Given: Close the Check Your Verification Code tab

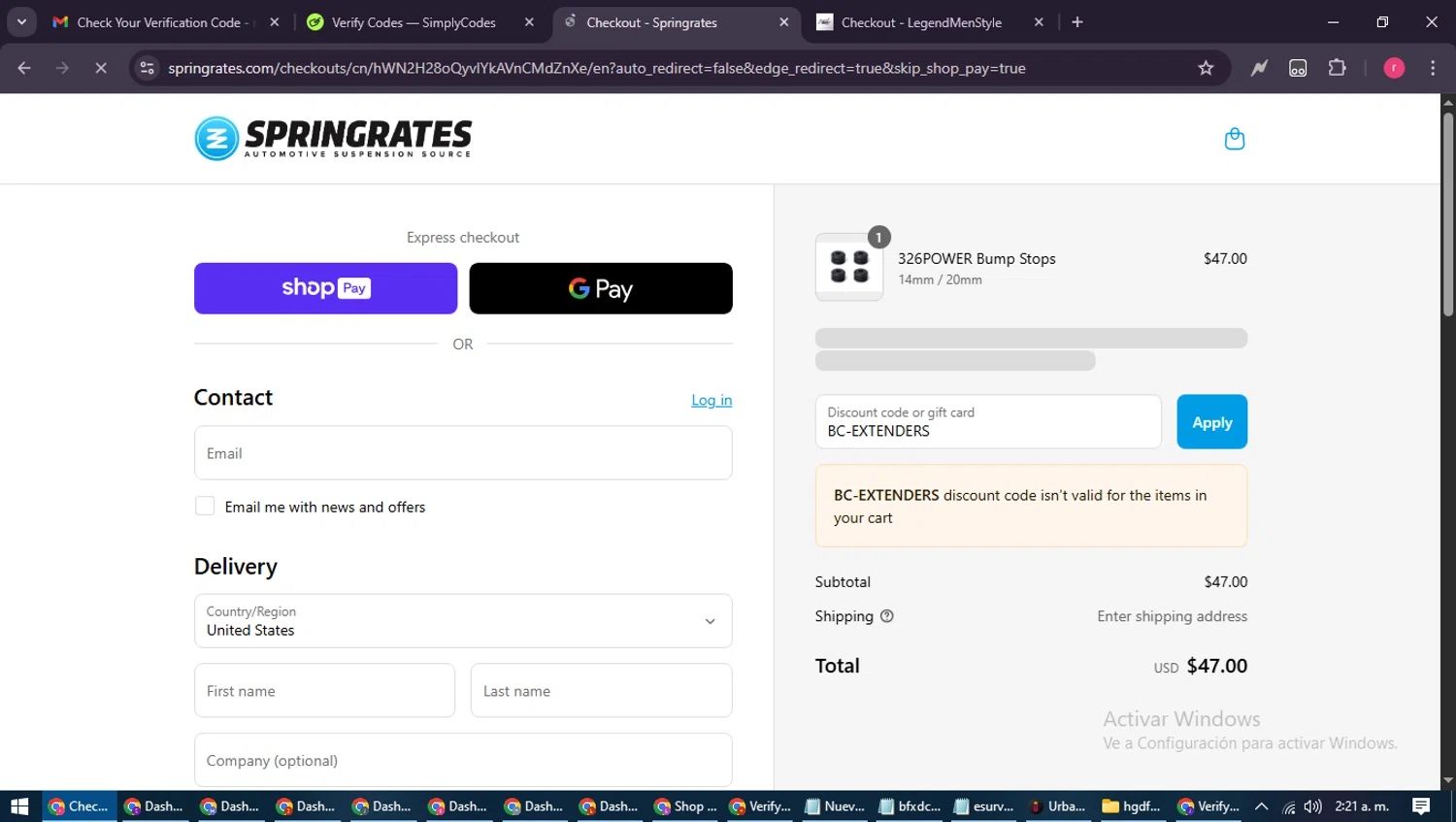Looking at the screenshot, I should (275, 22).
